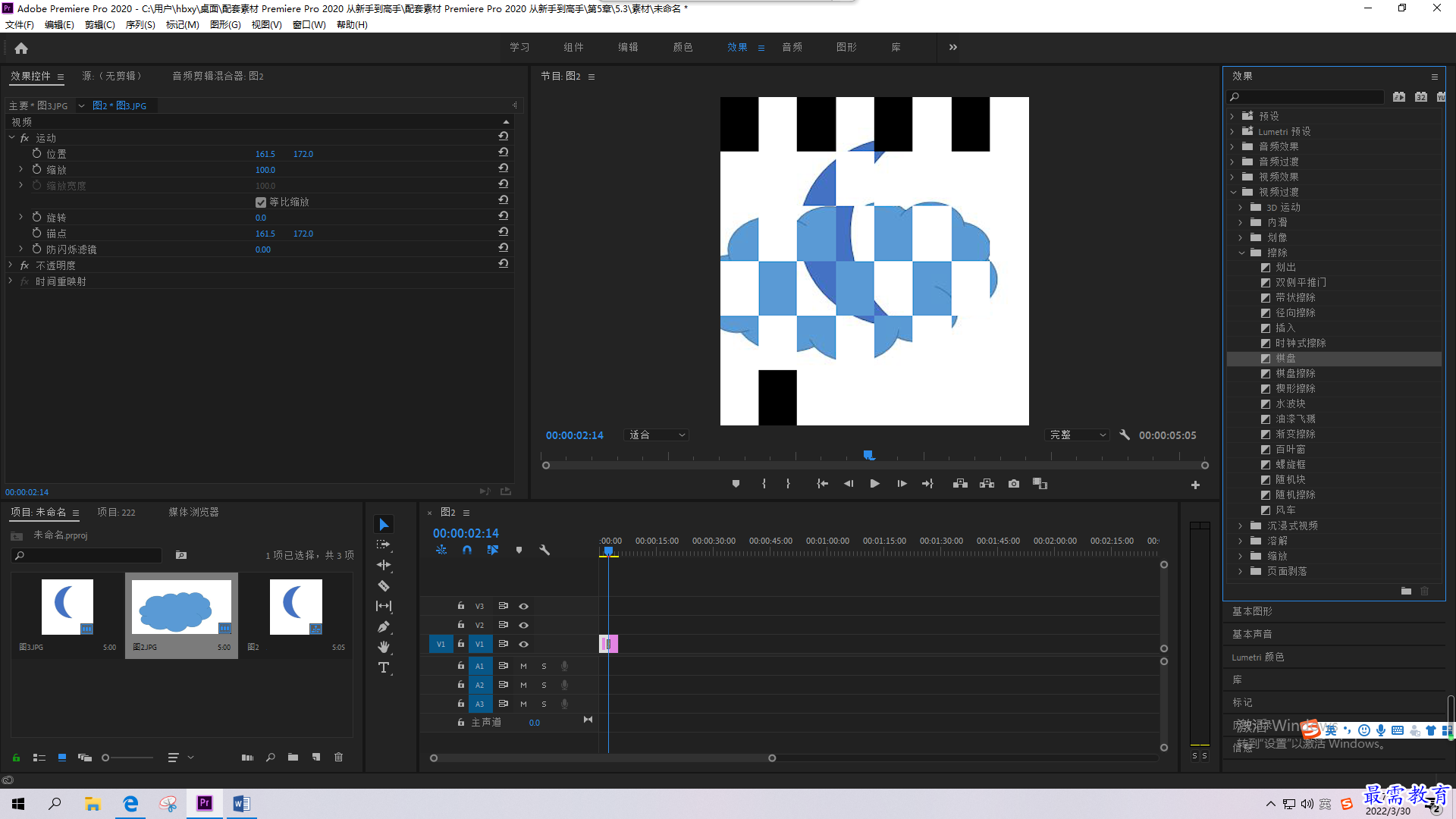The height and width of the screenshot is (819, 1456).
Task: Click Play in Program monitor
Action: (874, 484)
